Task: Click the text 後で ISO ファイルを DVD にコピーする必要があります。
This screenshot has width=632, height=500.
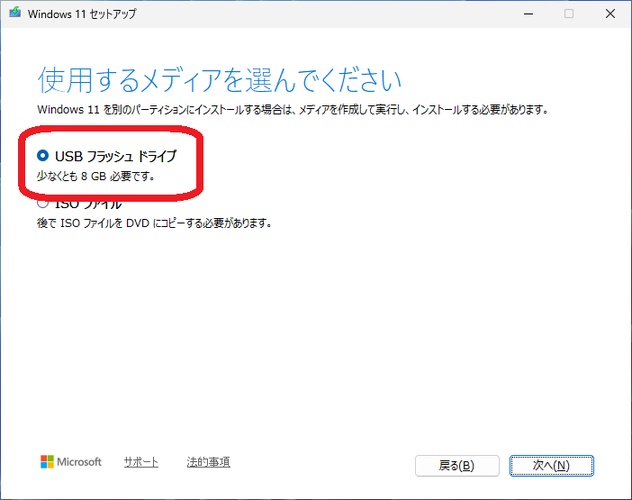Action: point(154,223)
